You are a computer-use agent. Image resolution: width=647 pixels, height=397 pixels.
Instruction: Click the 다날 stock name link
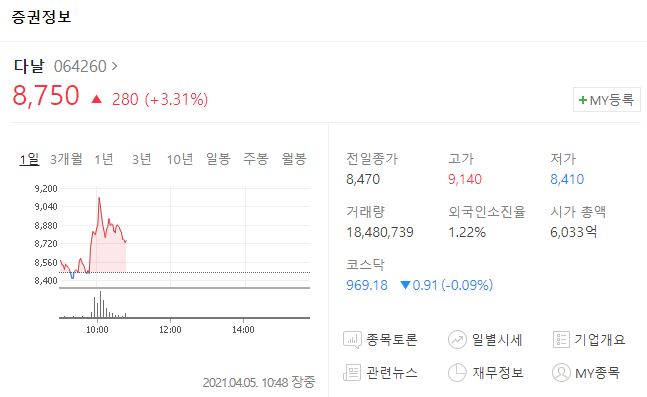point(28,66)
